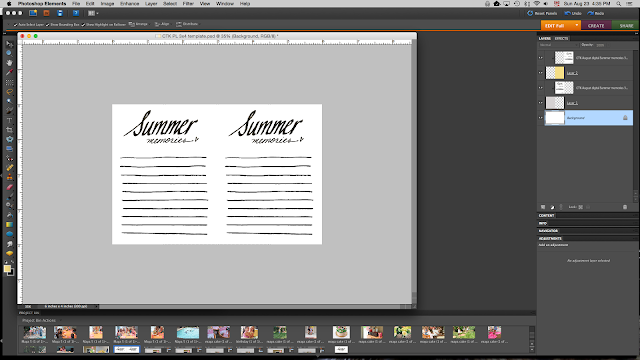Select the Eyedropper tool

9,72
